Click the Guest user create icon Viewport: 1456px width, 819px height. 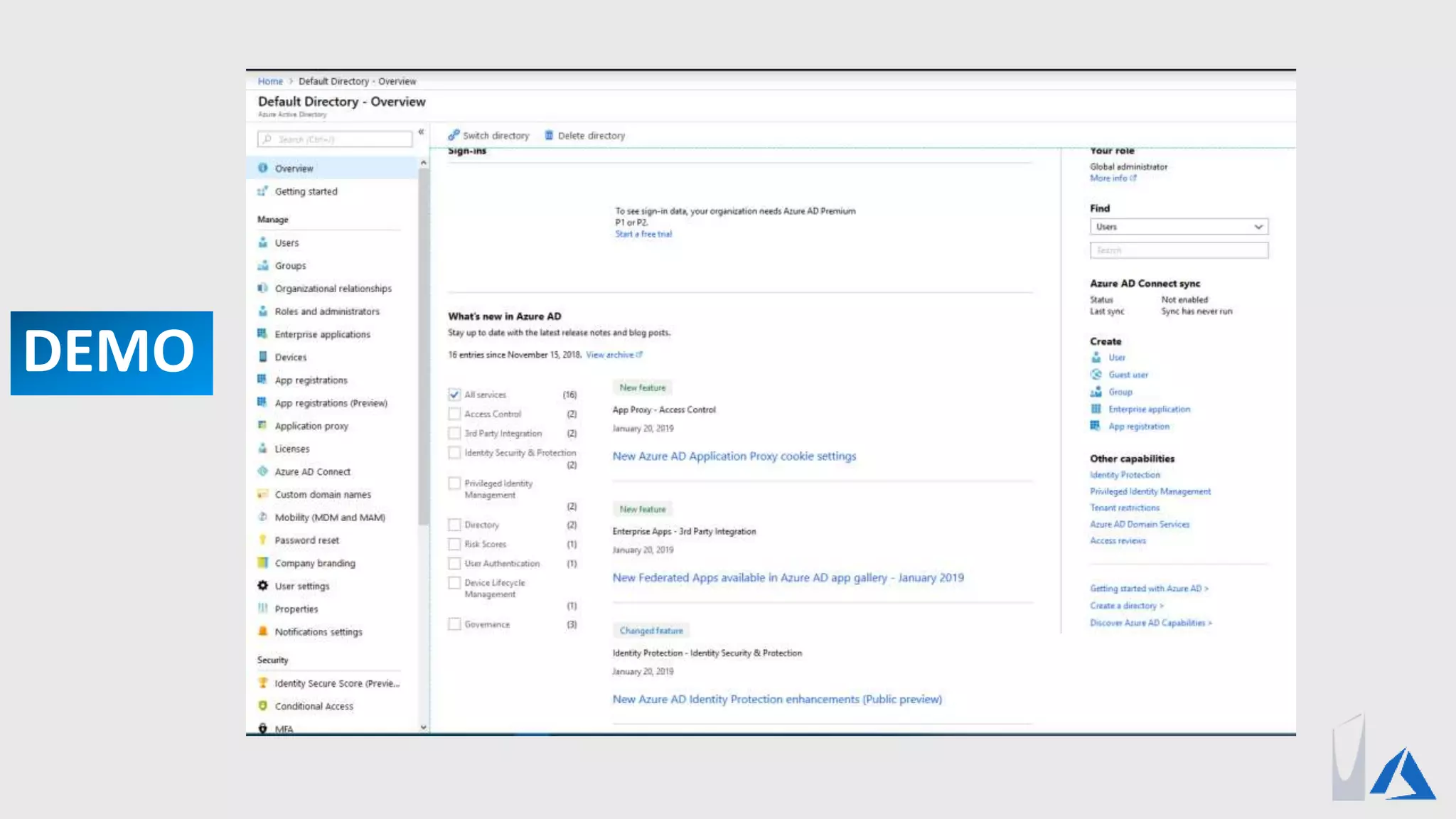(x=1096, y=375)
